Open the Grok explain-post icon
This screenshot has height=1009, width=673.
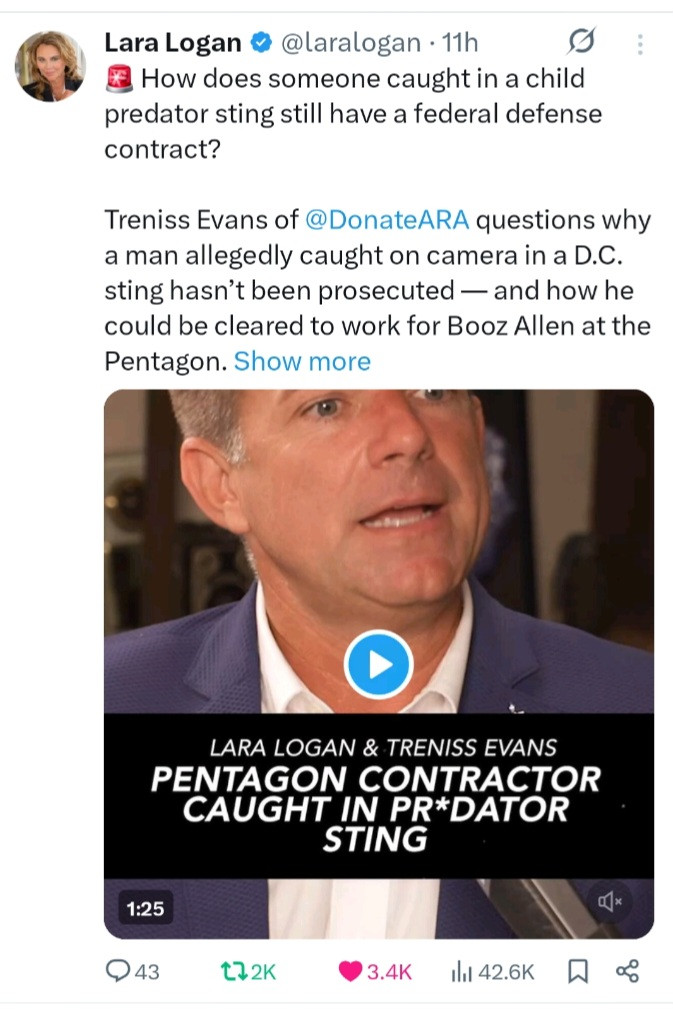click(x=580, y=43)
